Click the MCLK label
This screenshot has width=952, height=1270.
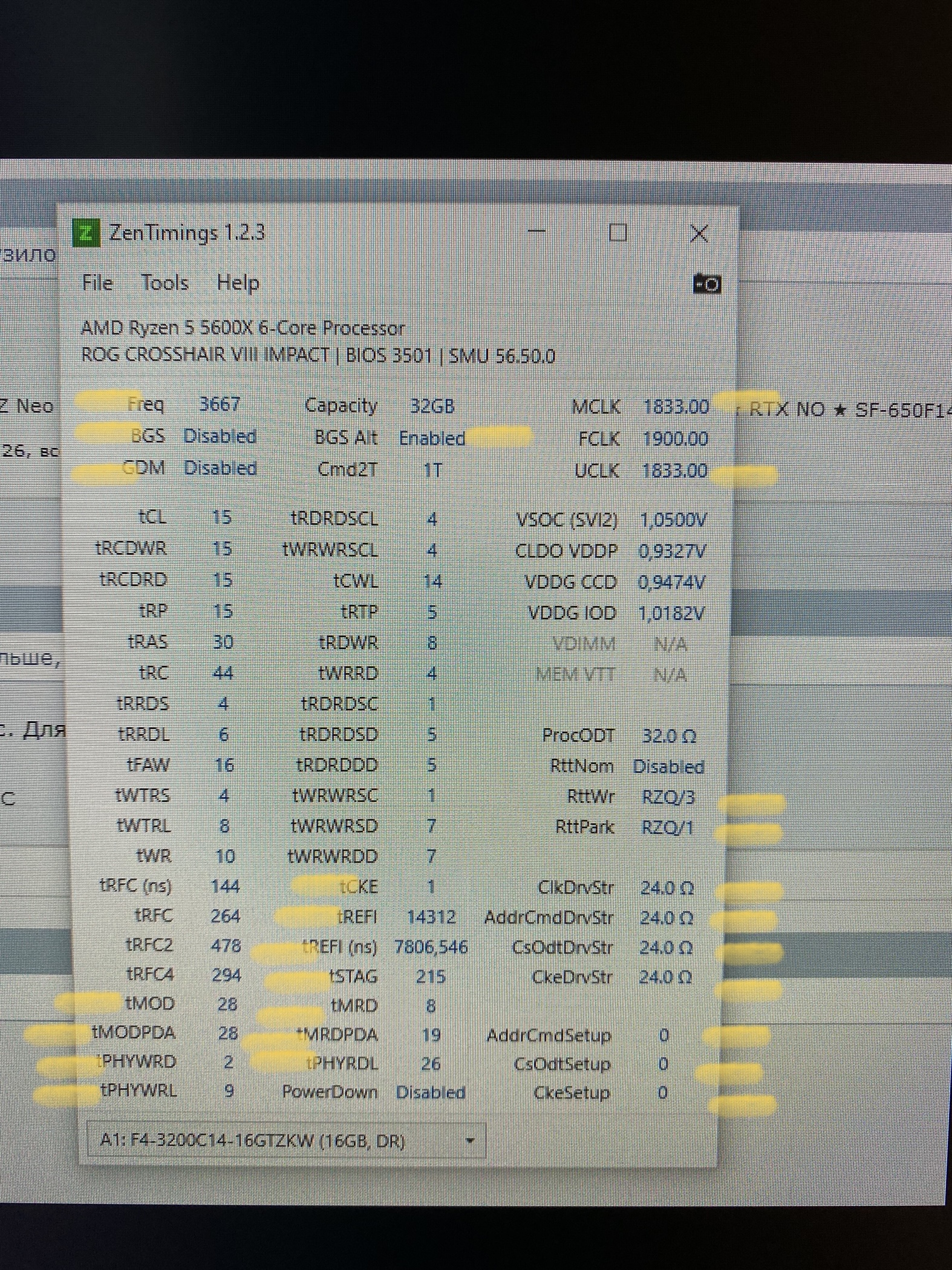click(x=596, y=407)
